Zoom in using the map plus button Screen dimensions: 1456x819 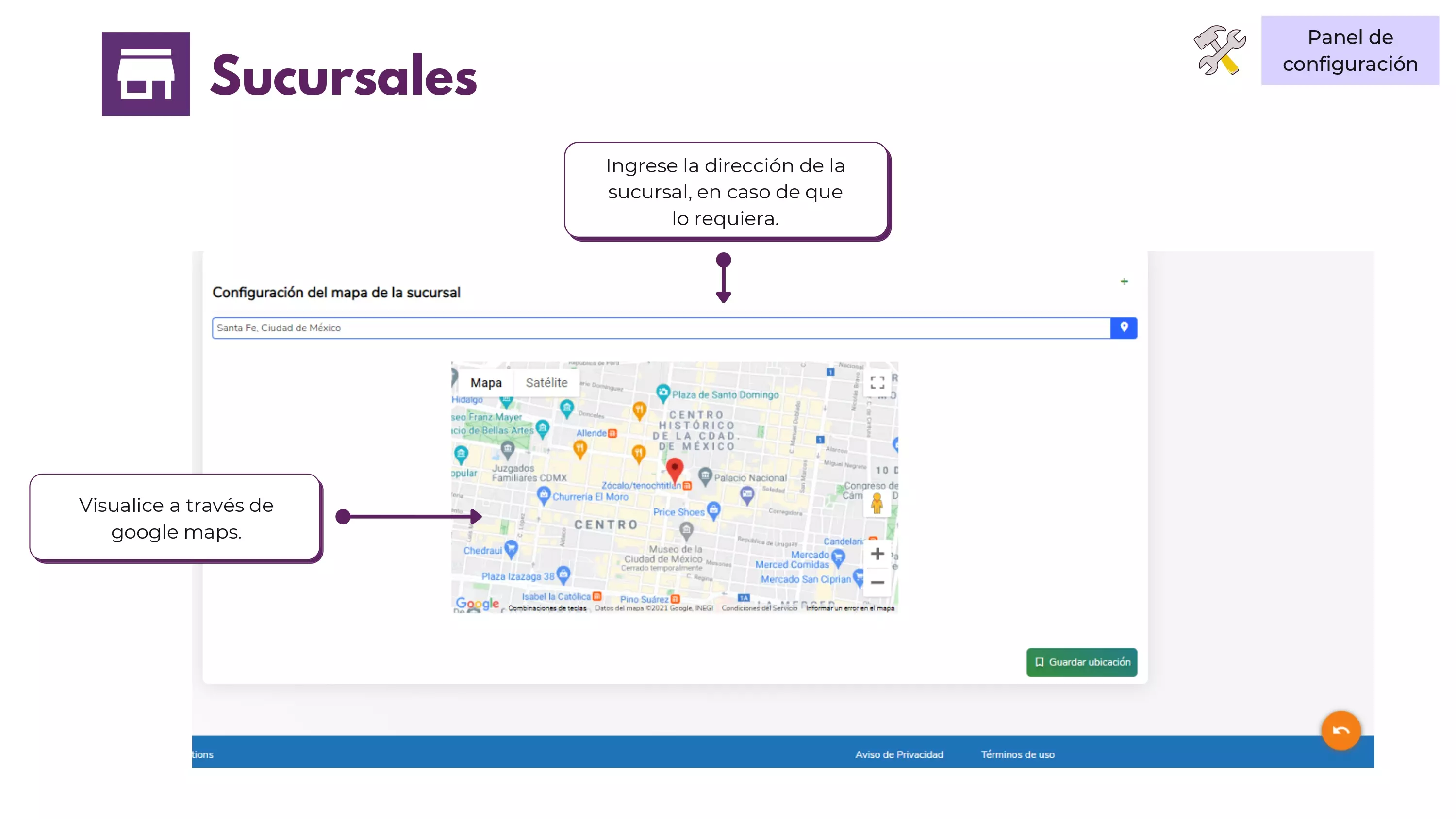point(877,553)
